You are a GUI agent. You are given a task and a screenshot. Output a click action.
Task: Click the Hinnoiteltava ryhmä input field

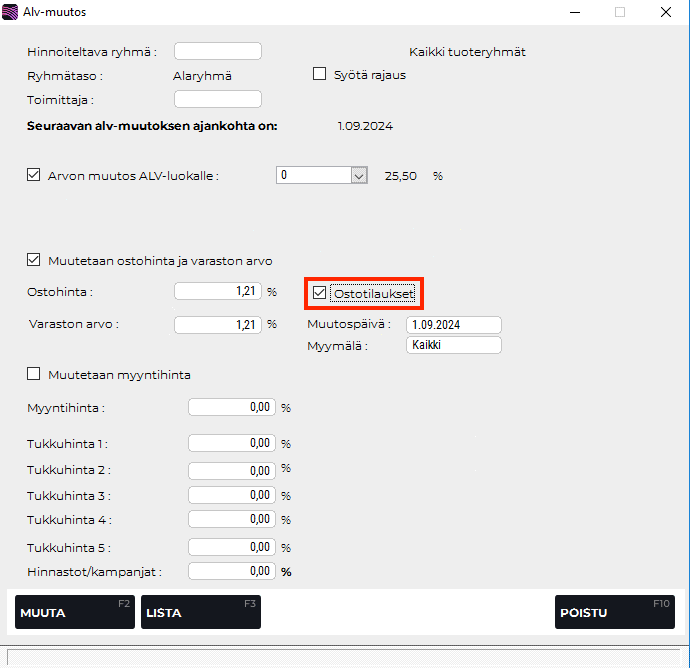pos(217,51)
